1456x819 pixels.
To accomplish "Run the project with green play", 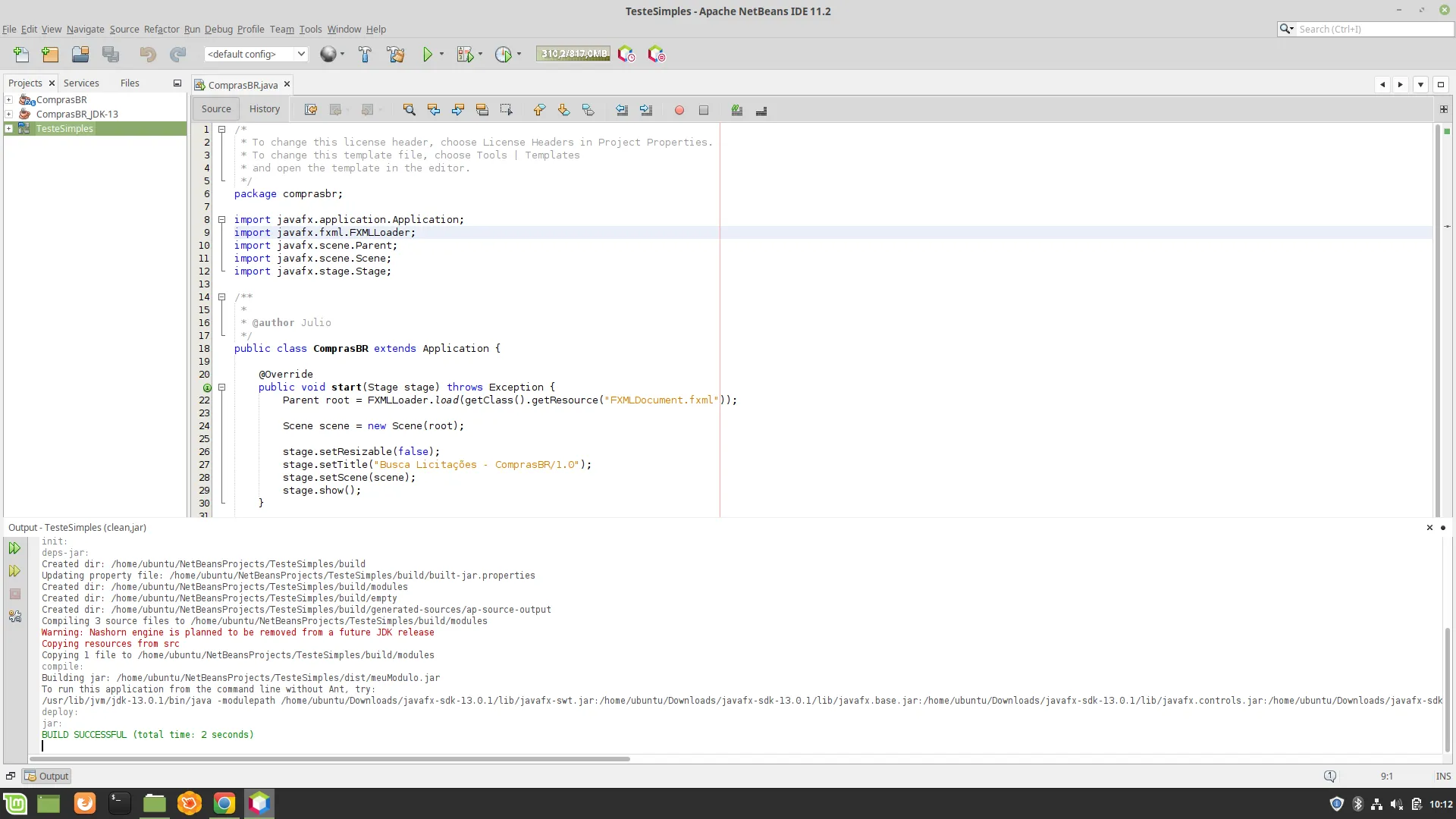I will pyautogui.click(x=428, y=54).
